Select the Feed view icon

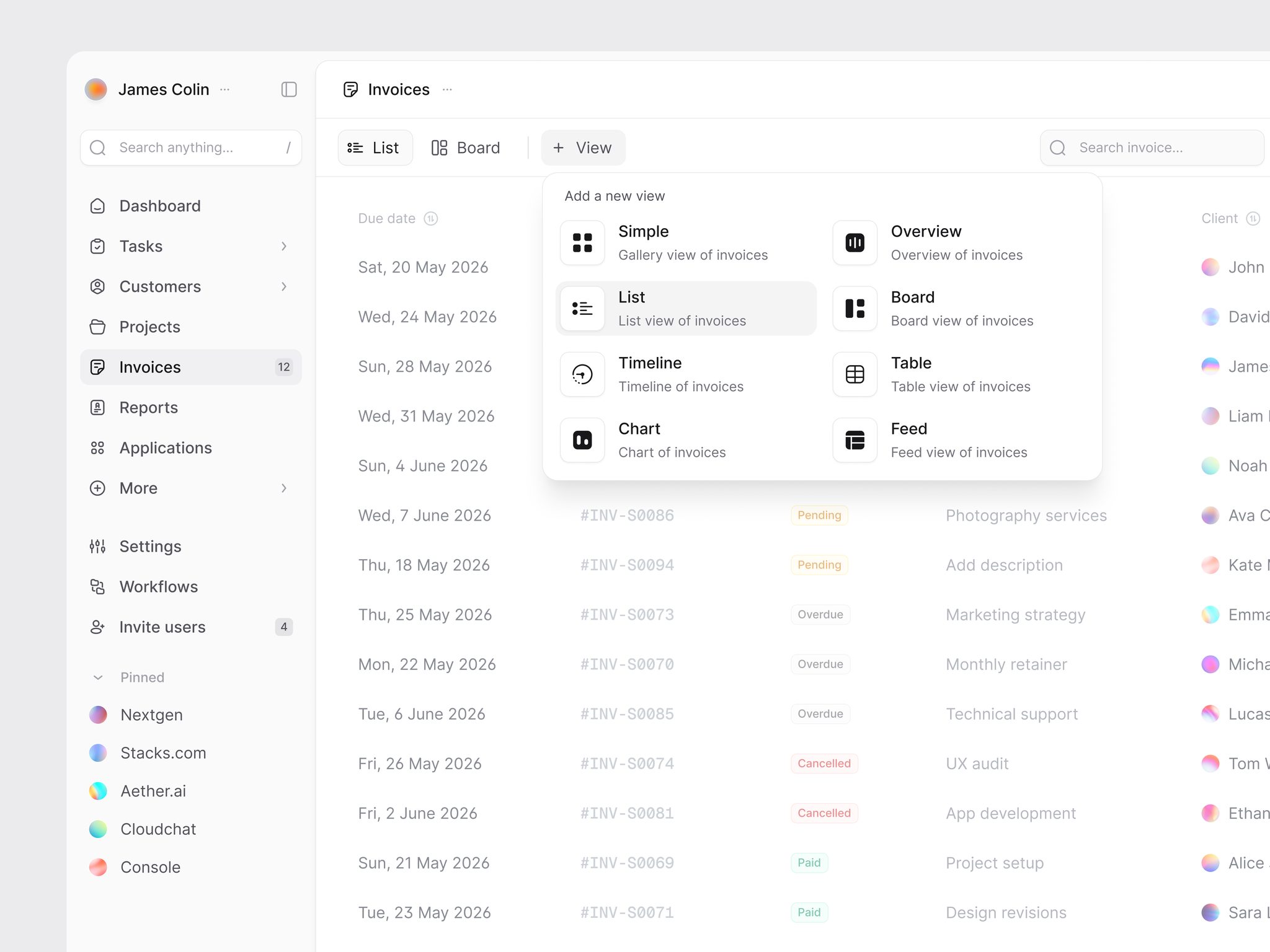pyautogui.click(x=855, y=440)
